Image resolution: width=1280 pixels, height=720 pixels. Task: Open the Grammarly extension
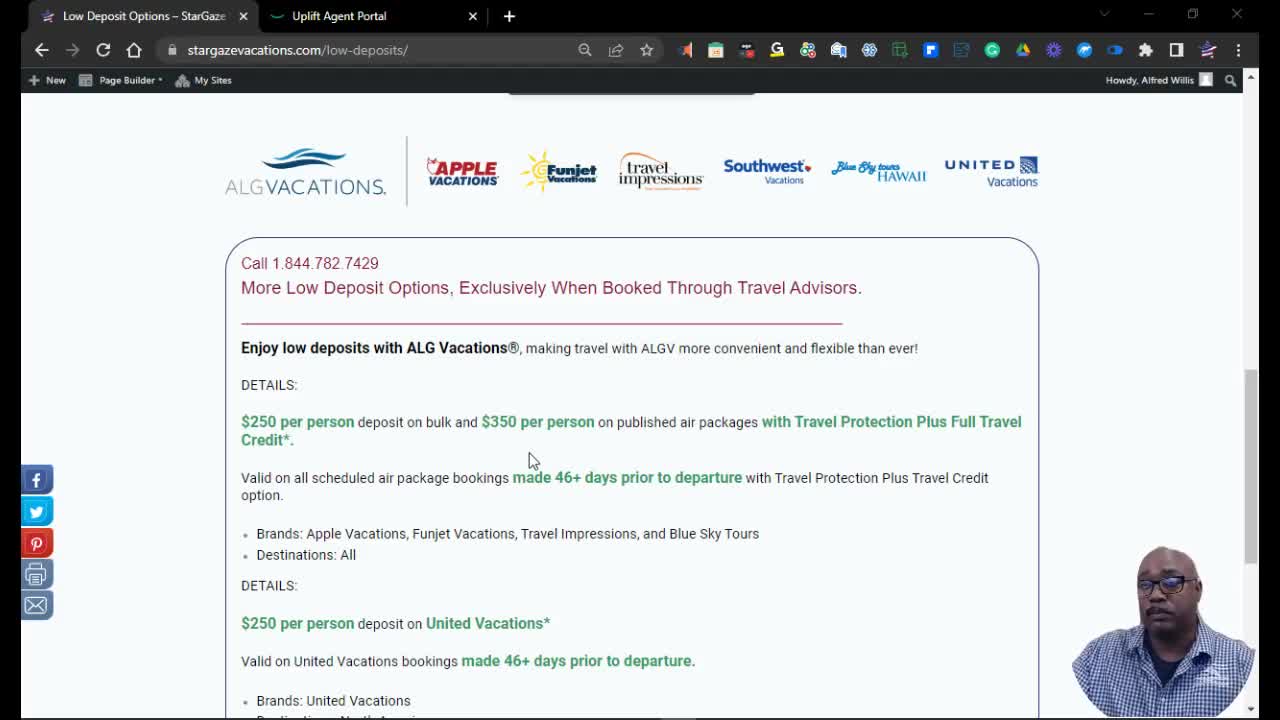[x=992, y=50]
